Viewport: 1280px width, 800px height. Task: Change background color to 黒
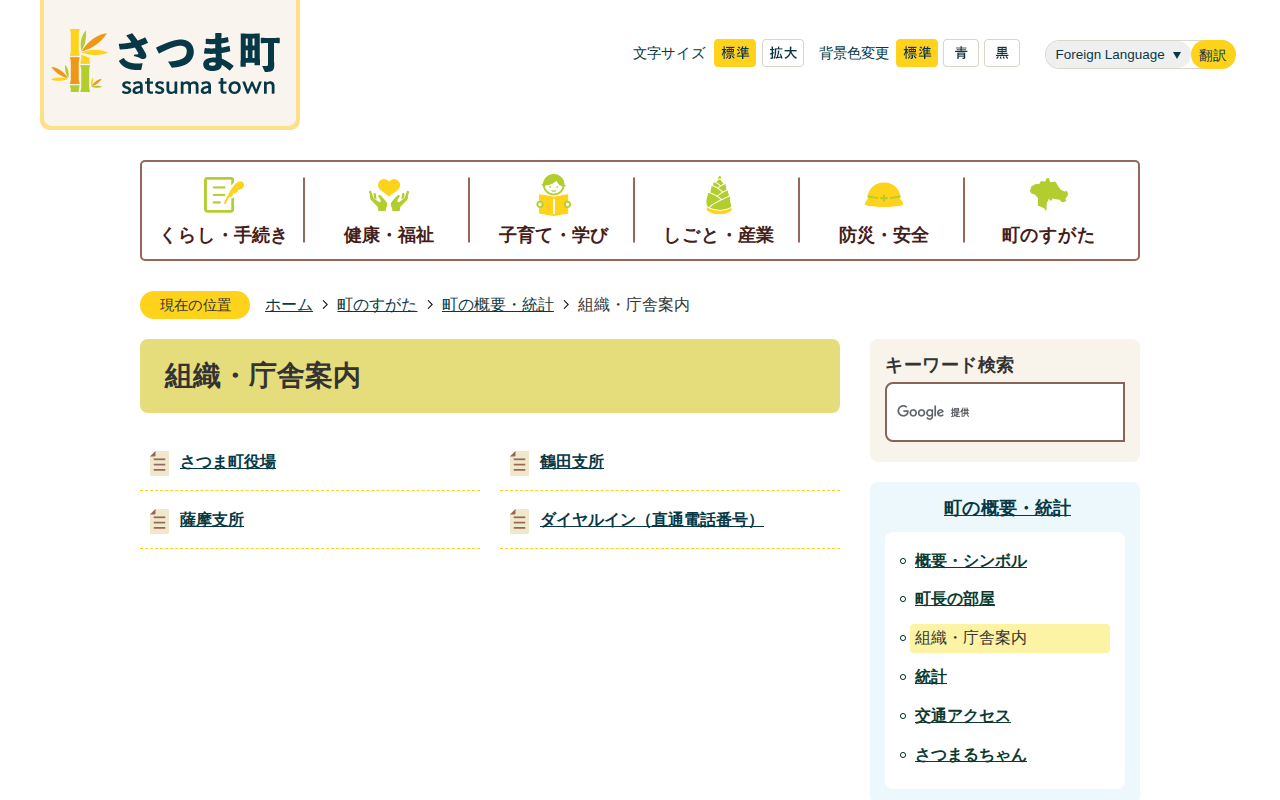click(x=1002, y=53)
